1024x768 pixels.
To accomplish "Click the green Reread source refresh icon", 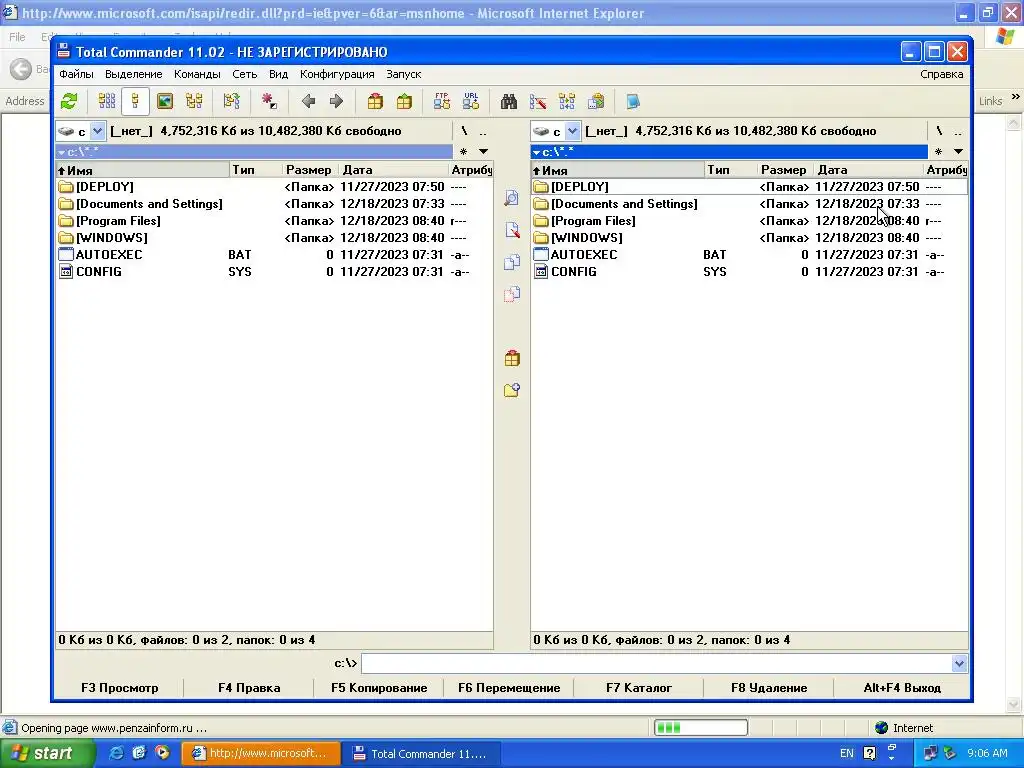I will click(69, 101).
